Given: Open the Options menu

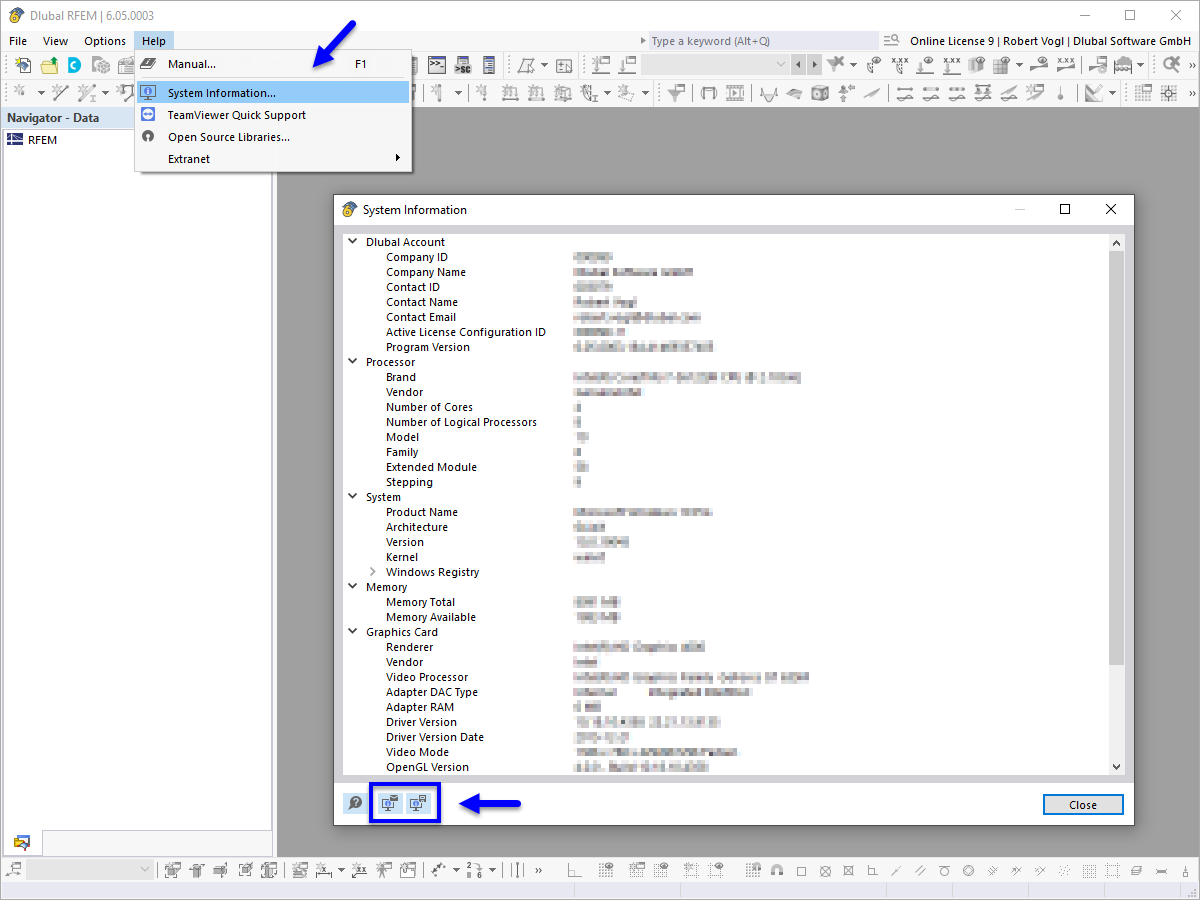Looking at the screenshot, I should 105,41.
